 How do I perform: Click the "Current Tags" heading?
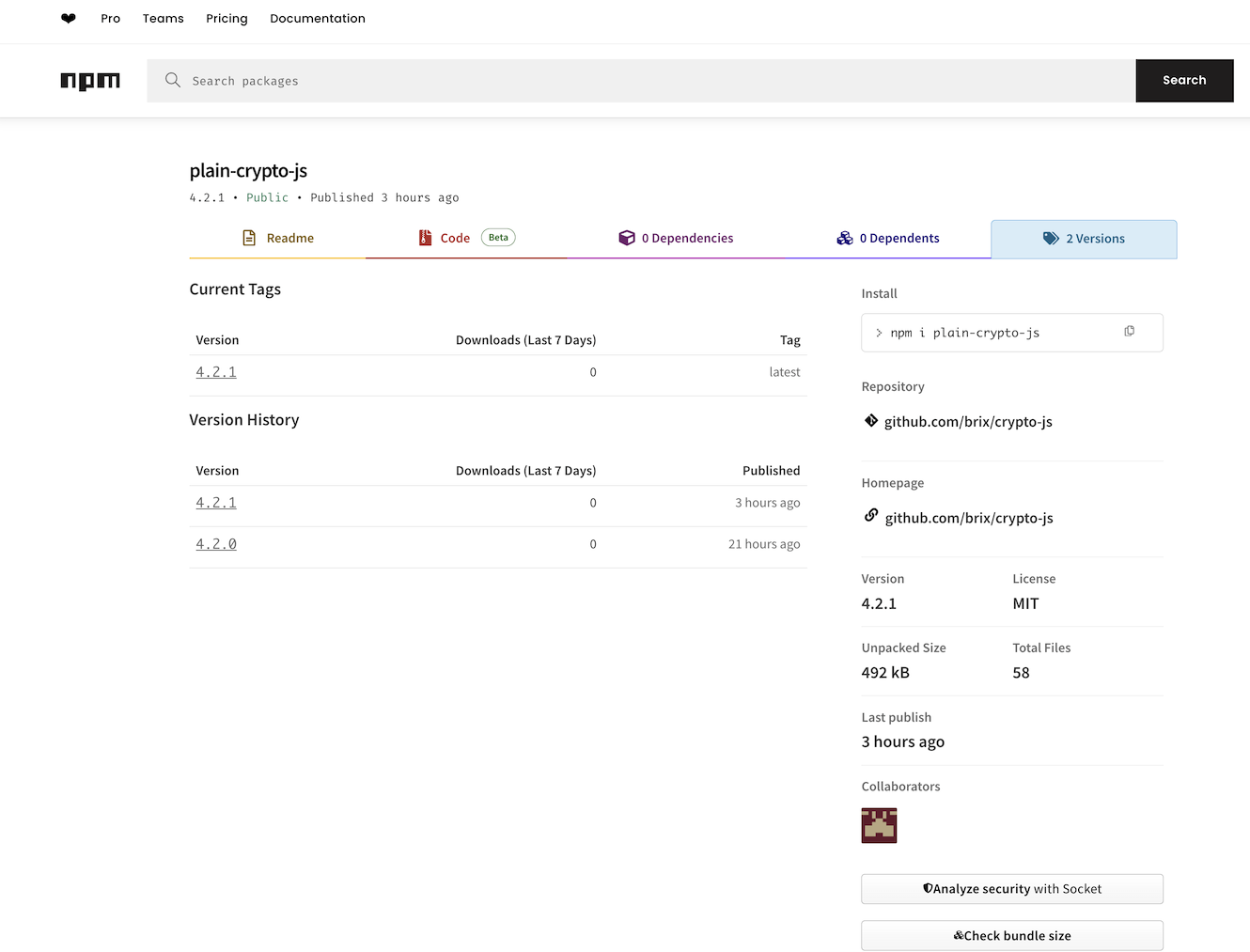click(x=235, y=289)
